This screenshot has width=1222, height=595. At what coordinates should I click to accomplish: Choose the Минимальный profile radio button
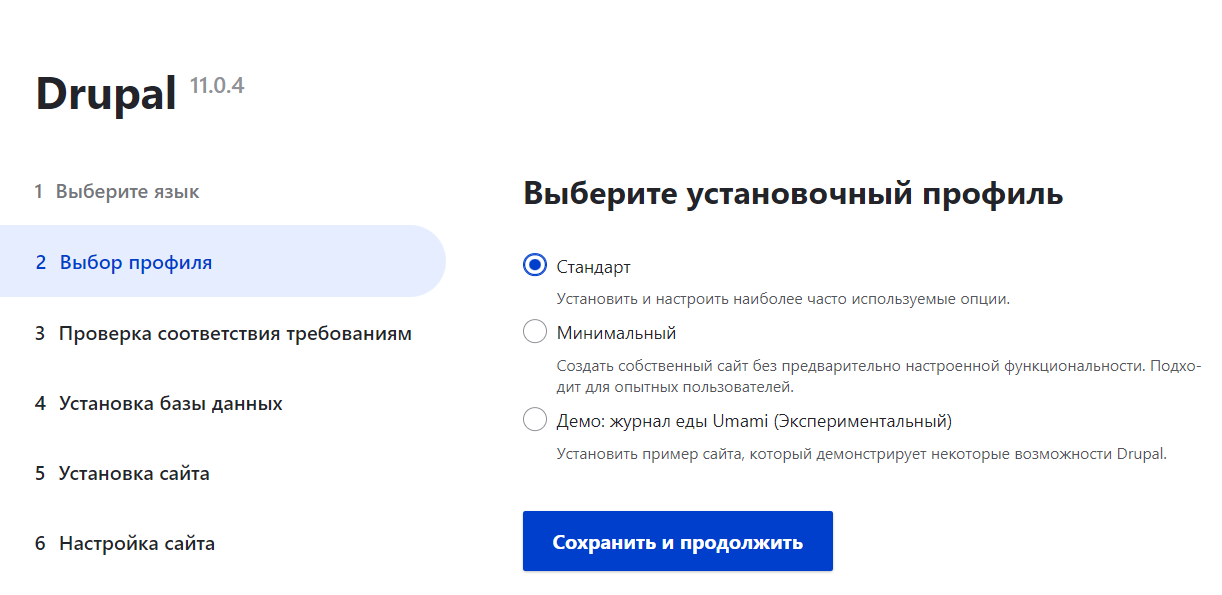535,332
